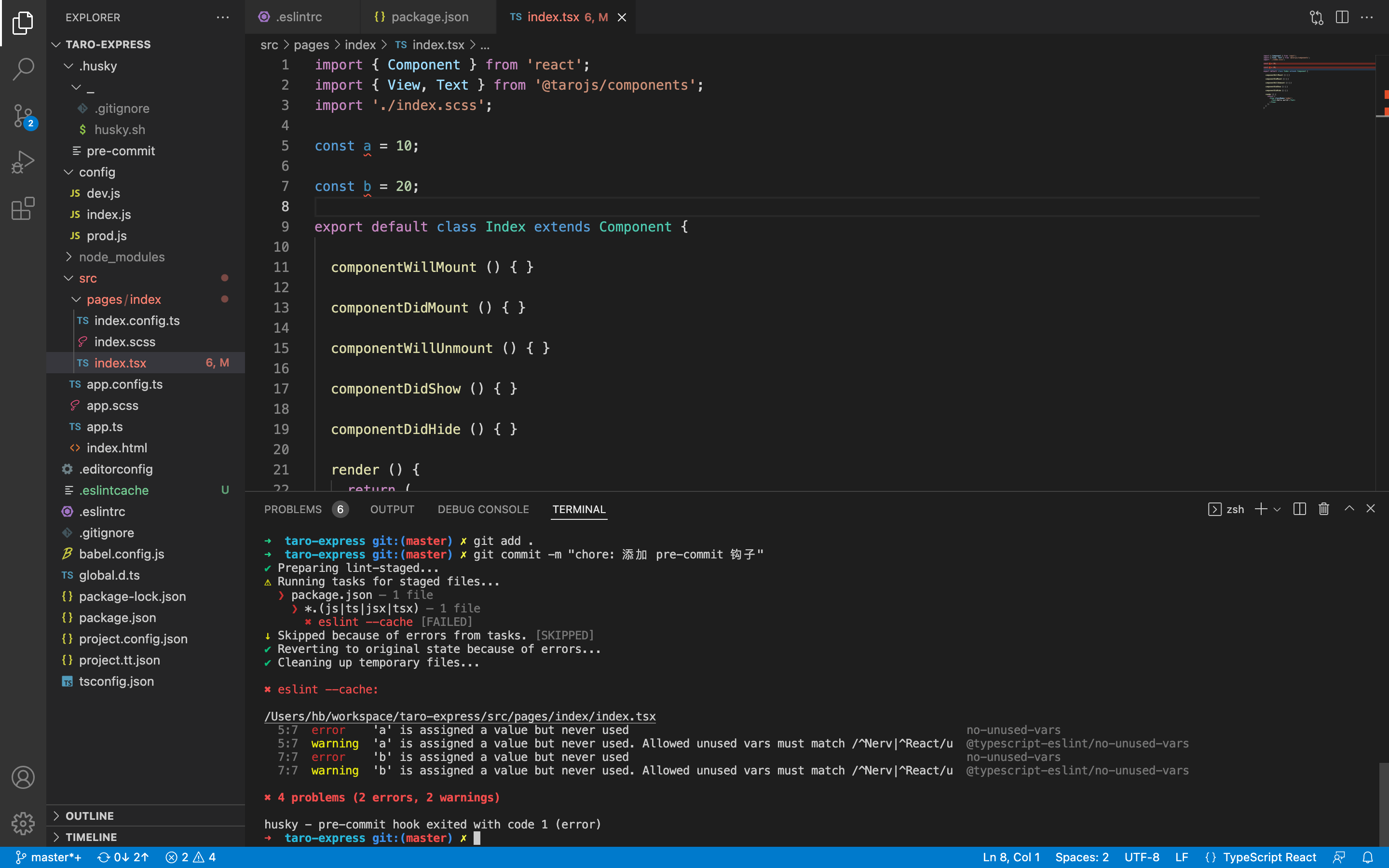This screenshot has height=868, width=1389.
Task: Open notifications bell in status bar
Action: click(1368, 857)
